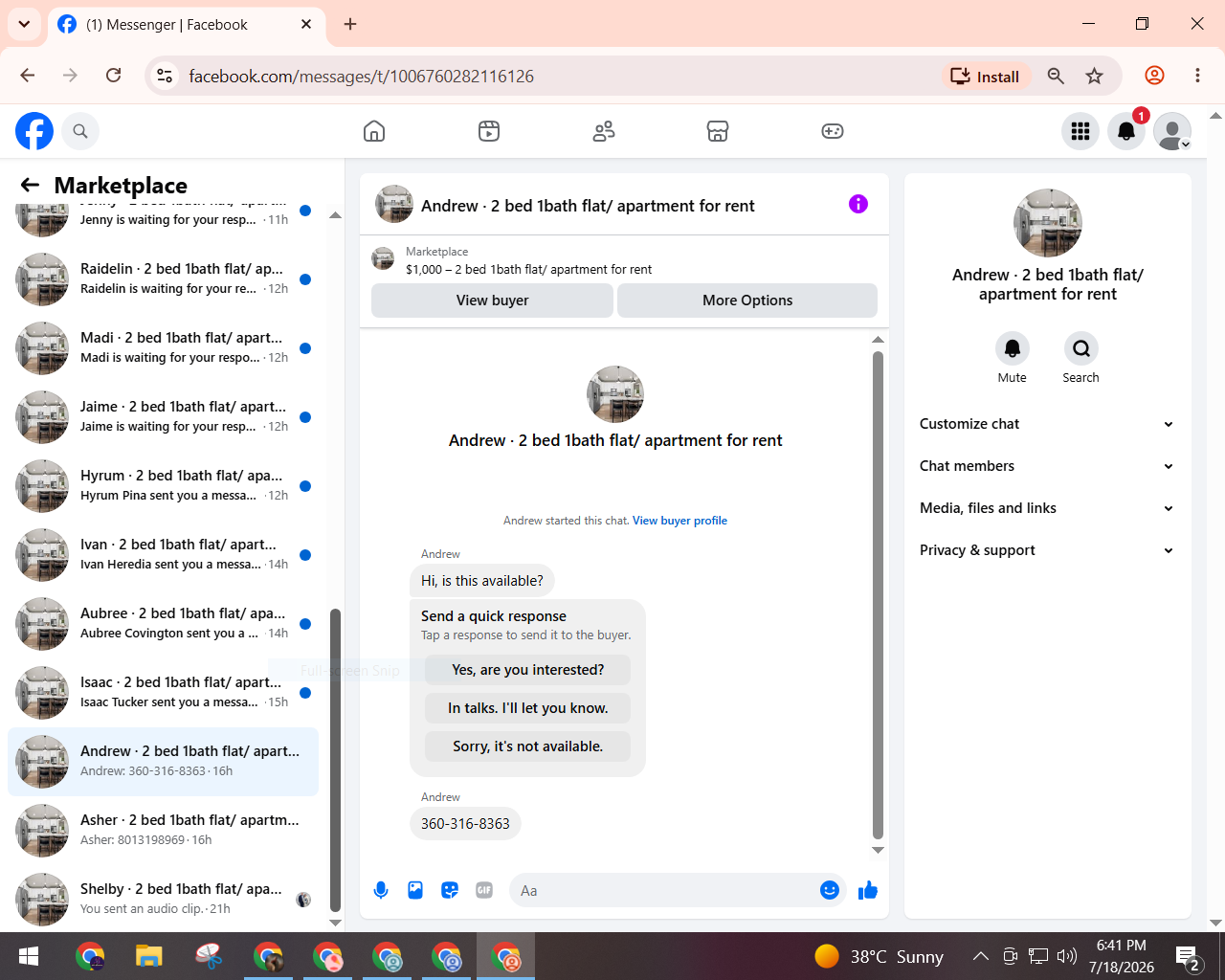1225x980 pixels.
Task: Choose a GIF
Action: pyautogui.click(x=484, y=890)
